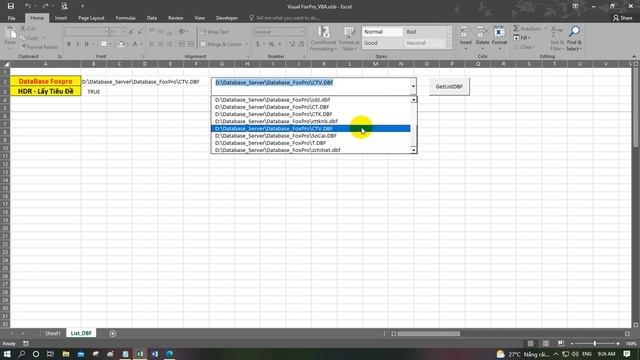Open File Explorer from the taskbar
Image resolution: width=640 pixels, height=360 pixels.
point(65,354)
